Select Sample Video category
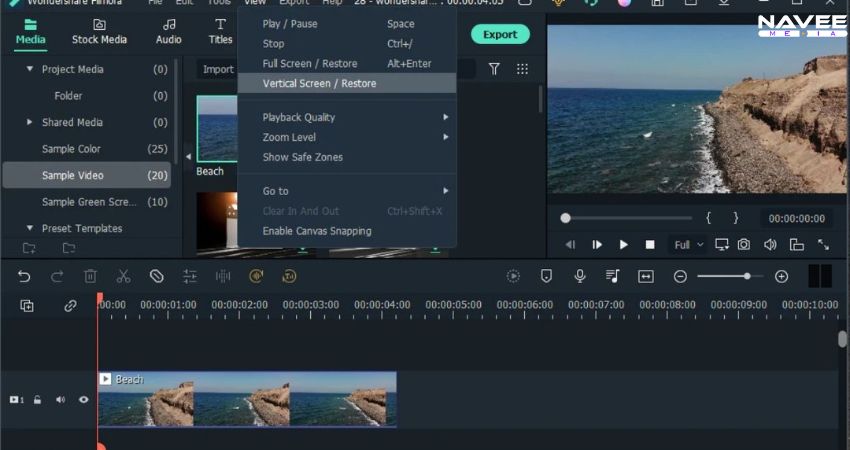The width and height of the screenshot is (850, 450). [87, 175]
